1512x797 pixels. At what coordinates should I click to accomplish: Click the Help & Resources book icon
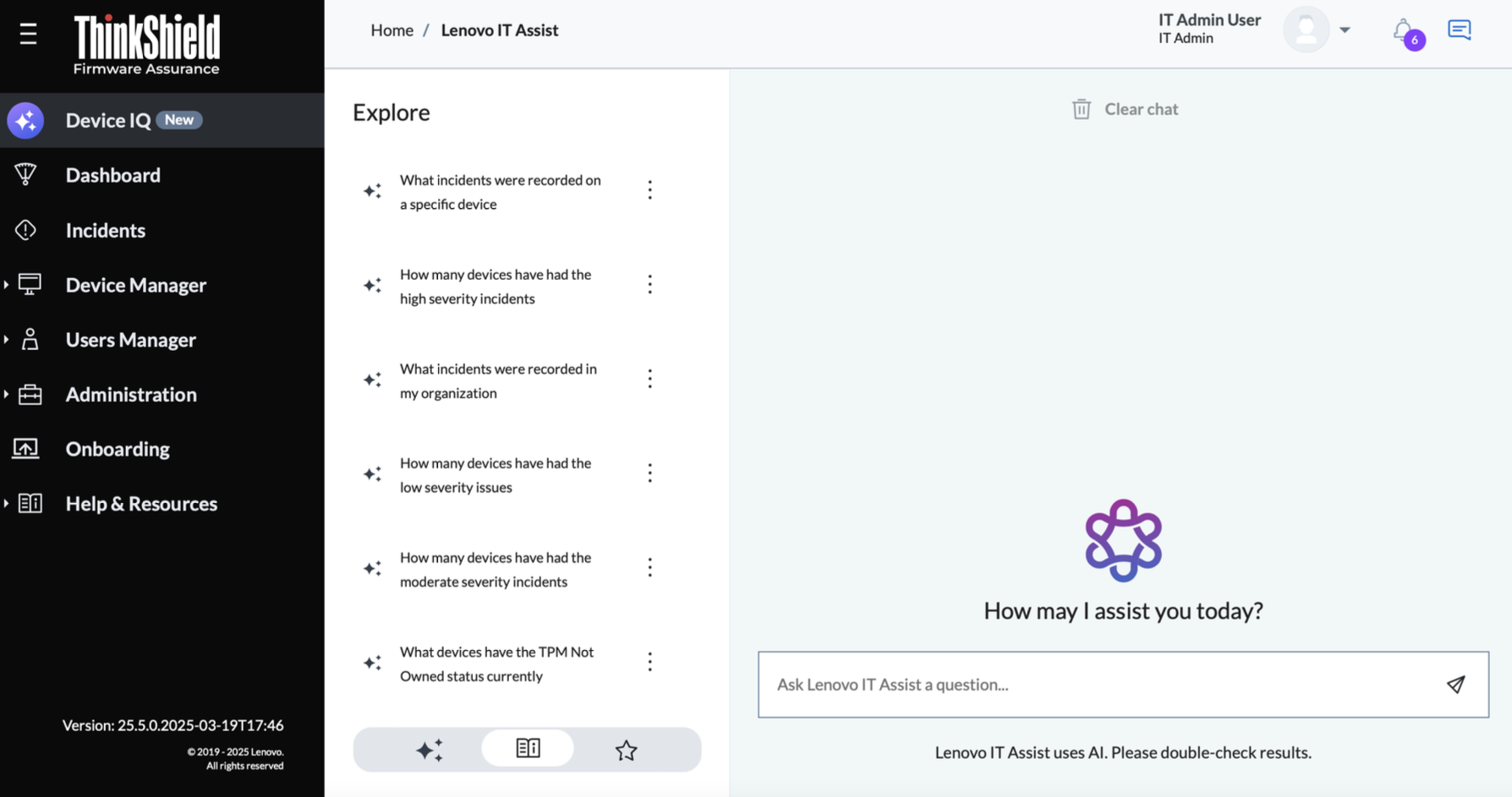click(x=30, y=503)
